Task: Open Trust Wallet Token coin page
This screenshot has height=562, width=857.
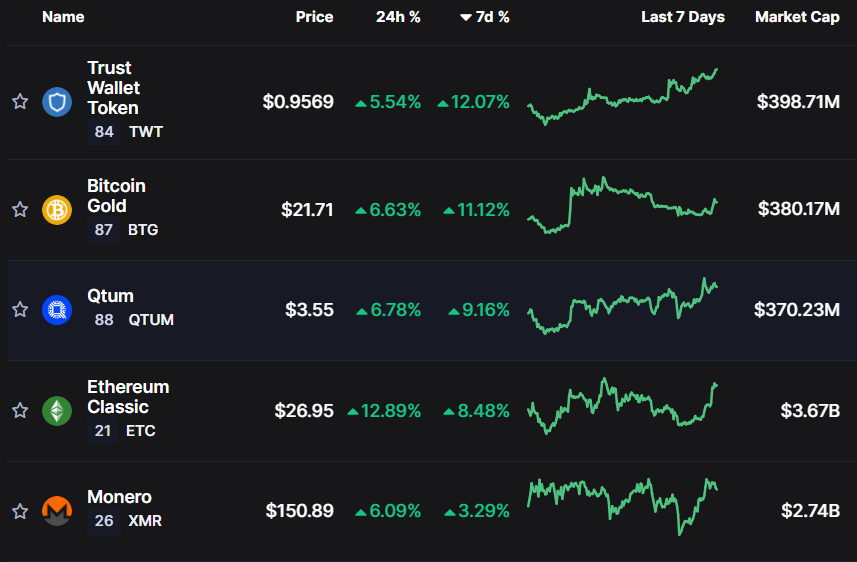Action: click(113, 88)
